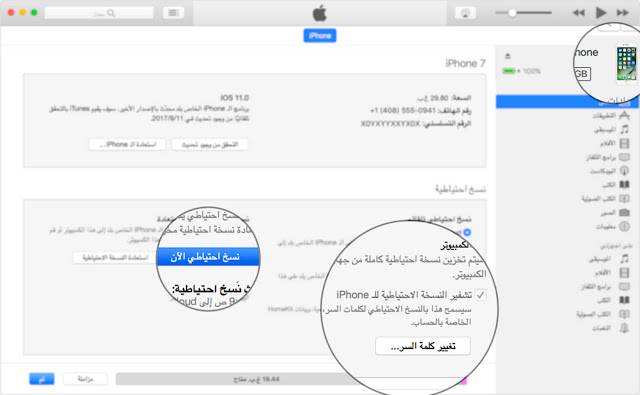Image resolution: width=640 pixels, height=395 pixels.
Task: Open Apps (التطبيقات) in the settings sidebar
Action: (611, 115)
